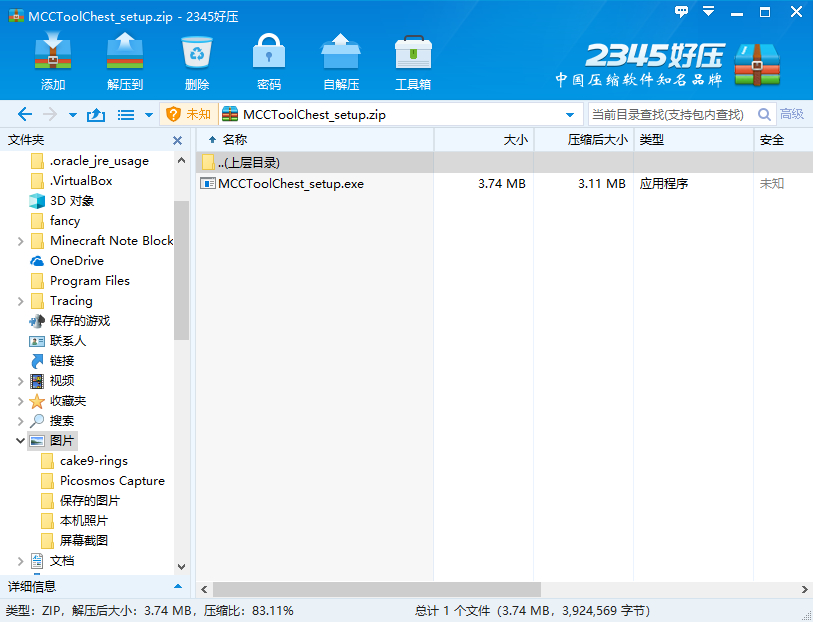Click the OneDrive cloud icon
The height and width of the screenshot is (622, 813).
pyautogui.click(x=37, y=261)
